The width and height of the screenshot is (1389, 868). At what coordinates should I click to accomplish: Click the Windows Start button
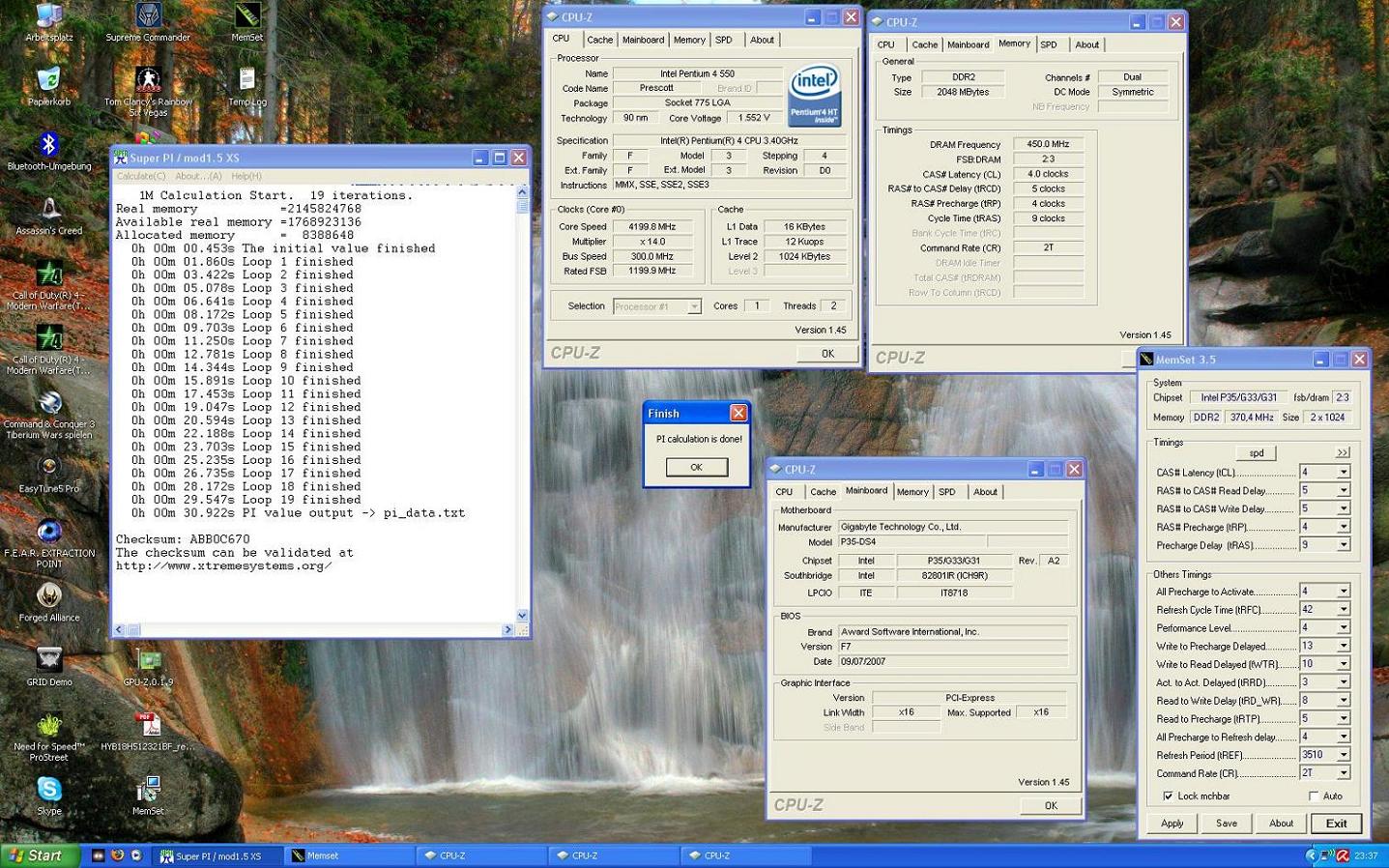[x=40, y=855]
